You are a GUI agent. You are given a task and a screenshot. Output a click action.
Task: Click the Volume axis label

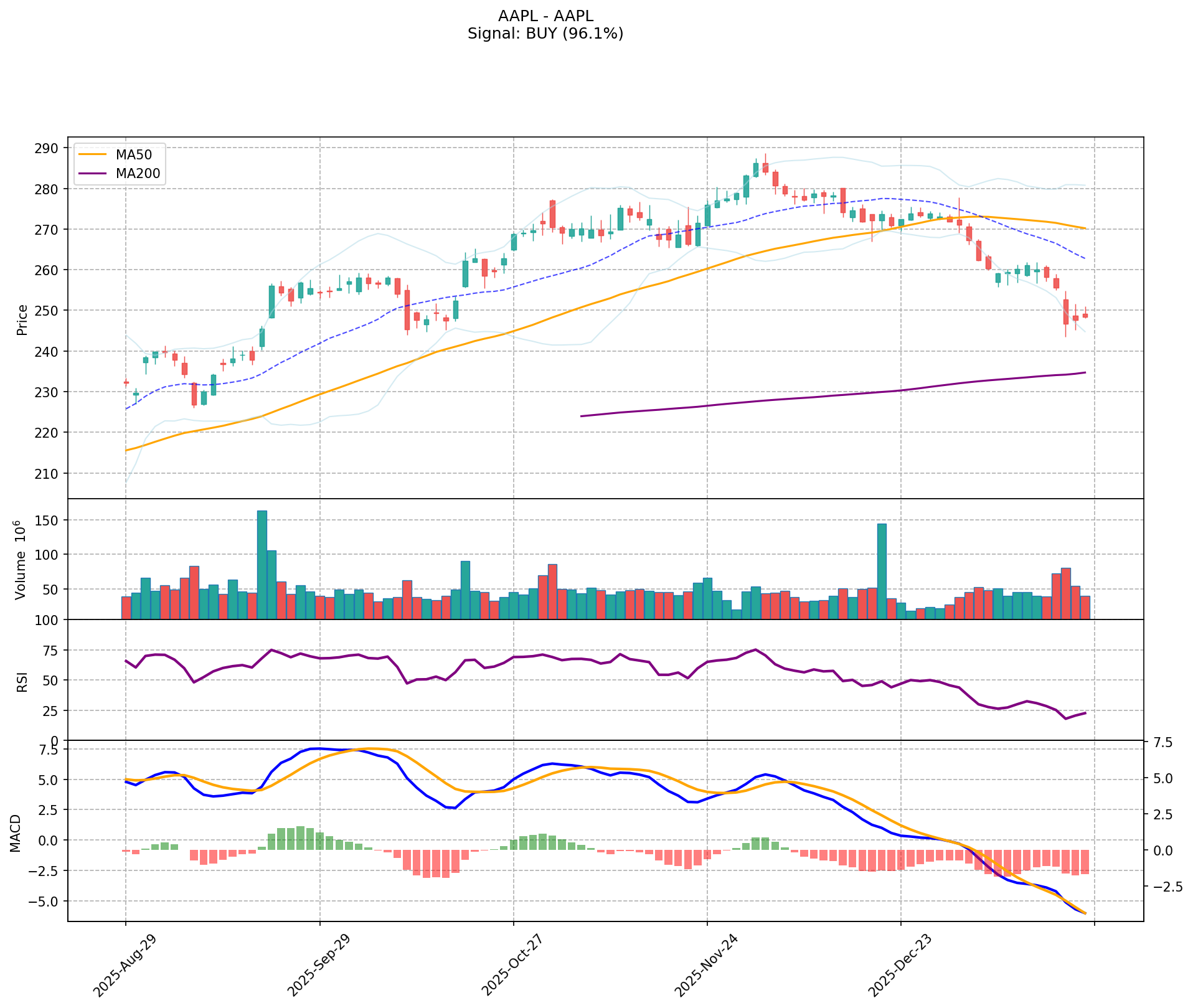tap(21, 559)
